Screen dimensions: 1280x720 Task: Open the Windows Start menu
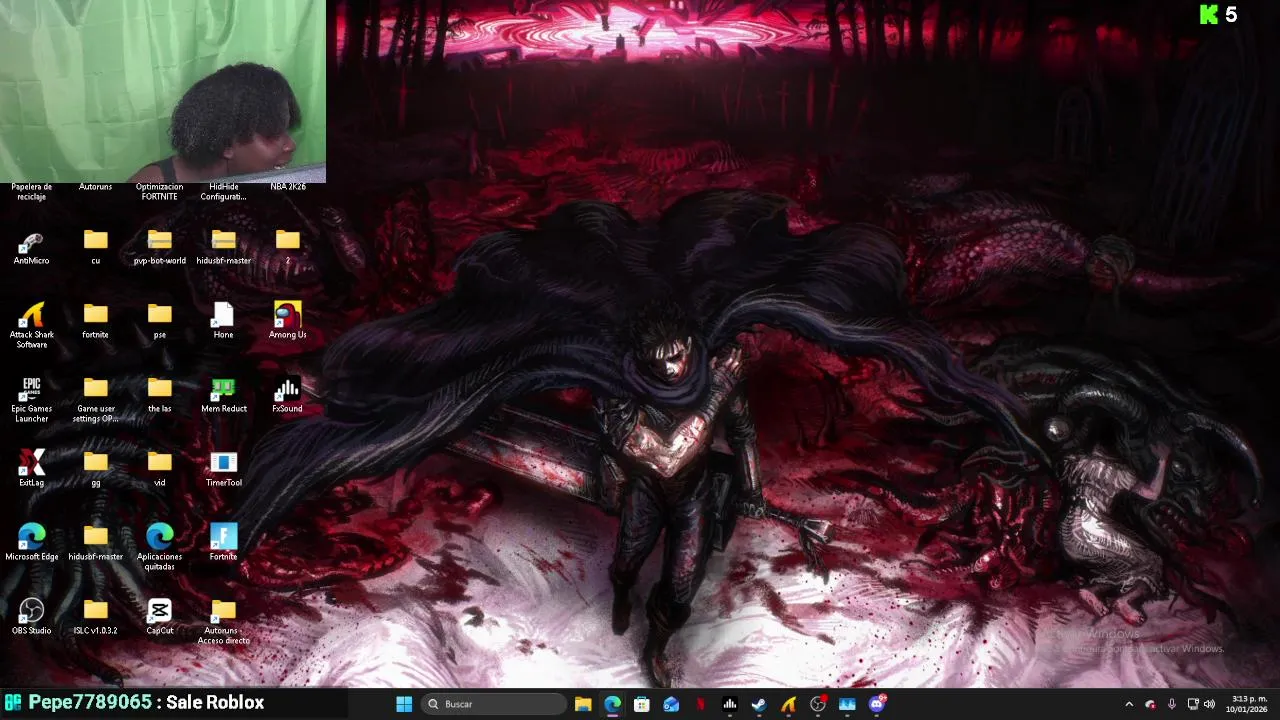click(x=404, y=704)
